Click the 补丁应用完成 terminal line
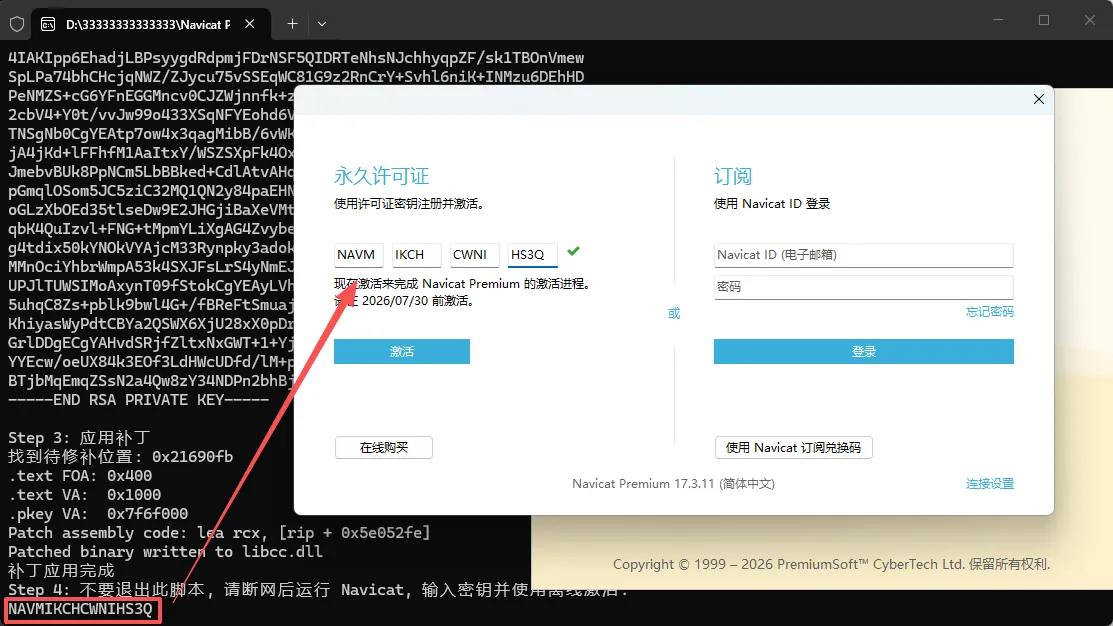Screen dimensions: 1113x626 (x=61, y=571)
